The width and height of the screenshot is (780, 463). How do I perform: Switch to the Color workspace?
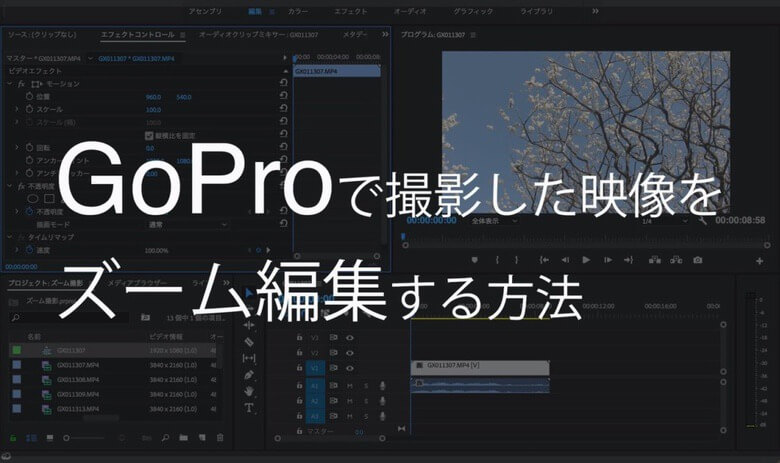click(298, 11)
